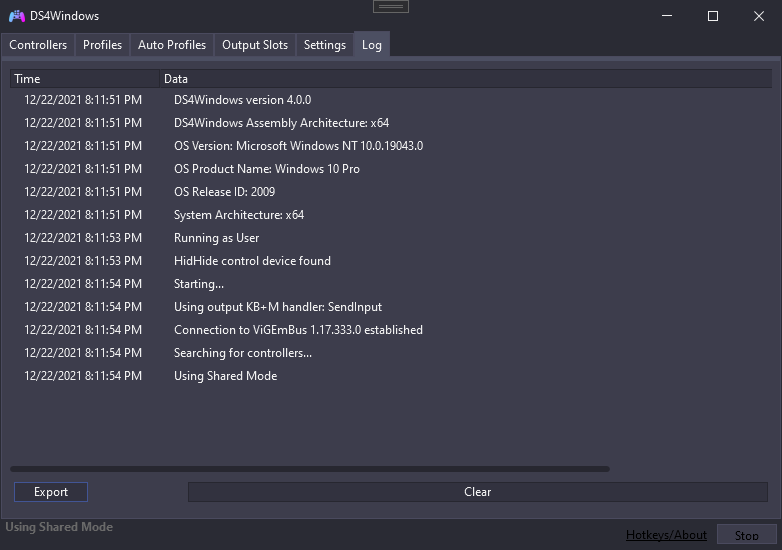Select the 'Running as User' log entry
Image resolution: width=782 pixels, height=550 pixels.
point(391,238)
